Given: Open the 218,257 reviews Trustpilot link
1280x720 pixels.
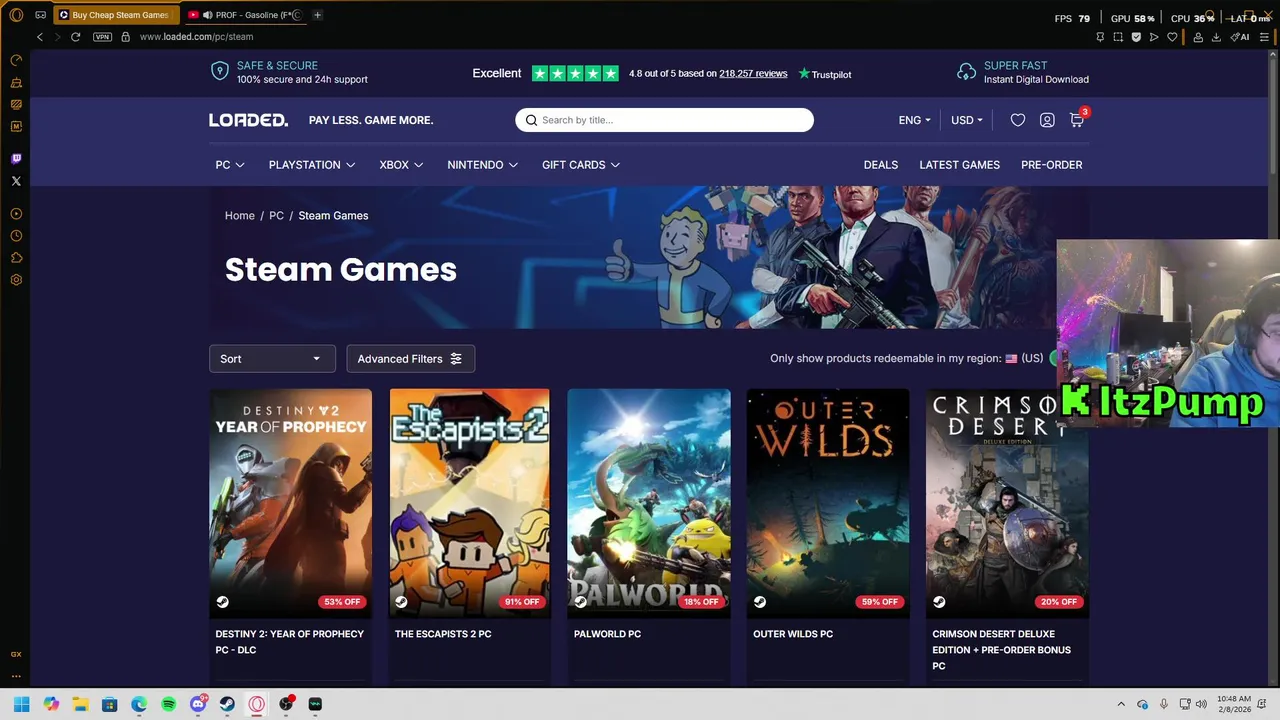Looking at the screenshot, I should click(753, 74).
